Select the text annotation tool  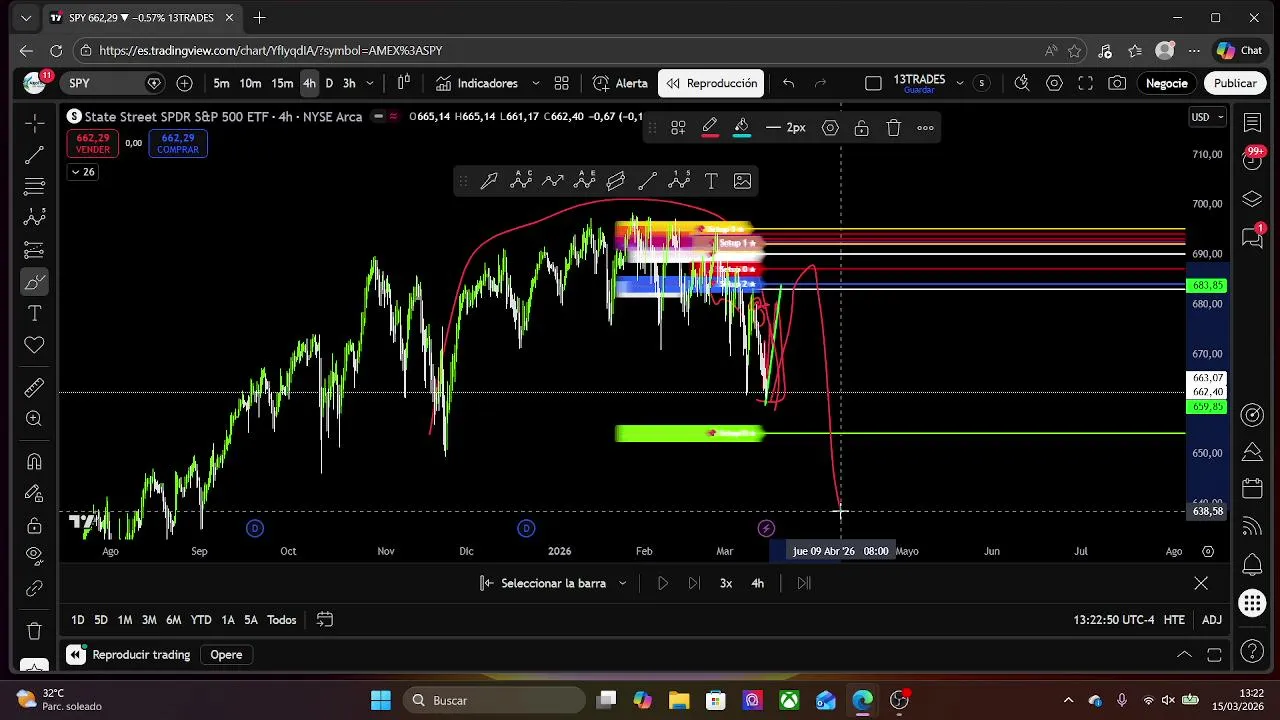click(34, 314)
